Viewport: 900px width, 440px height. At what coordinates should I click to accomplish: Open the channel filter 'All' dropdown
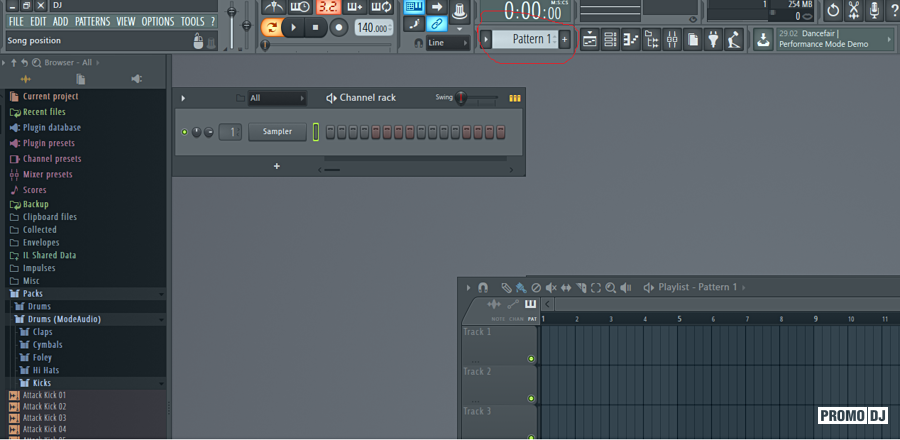276,98
